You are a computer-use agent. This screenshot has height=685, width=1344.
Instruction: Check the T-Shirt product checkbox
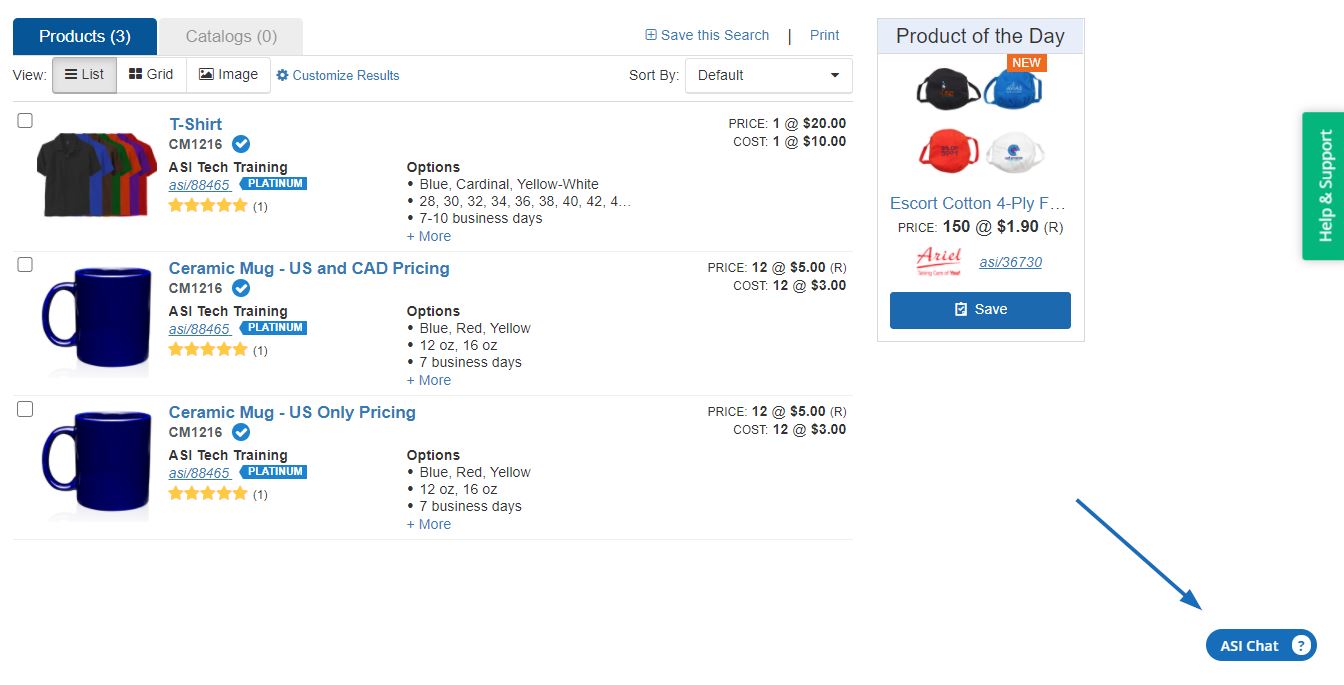[x=25, y=120]
